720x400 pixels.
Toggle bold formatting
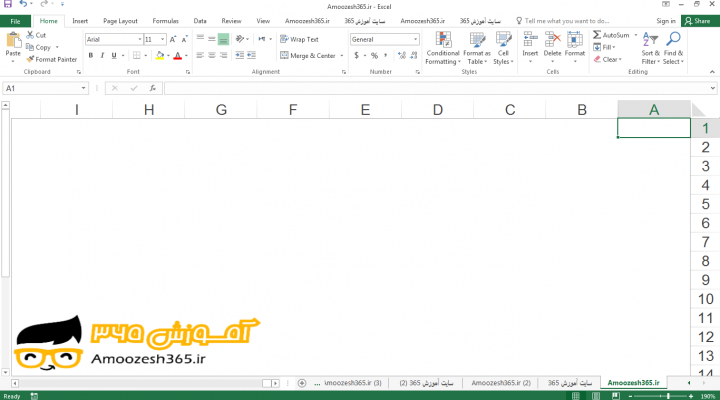(90, 56)
